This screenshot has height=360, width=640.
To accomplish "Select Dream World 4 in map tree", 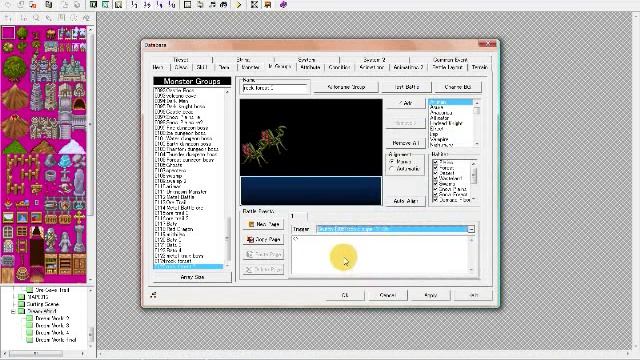I will [x=51, y=332].
